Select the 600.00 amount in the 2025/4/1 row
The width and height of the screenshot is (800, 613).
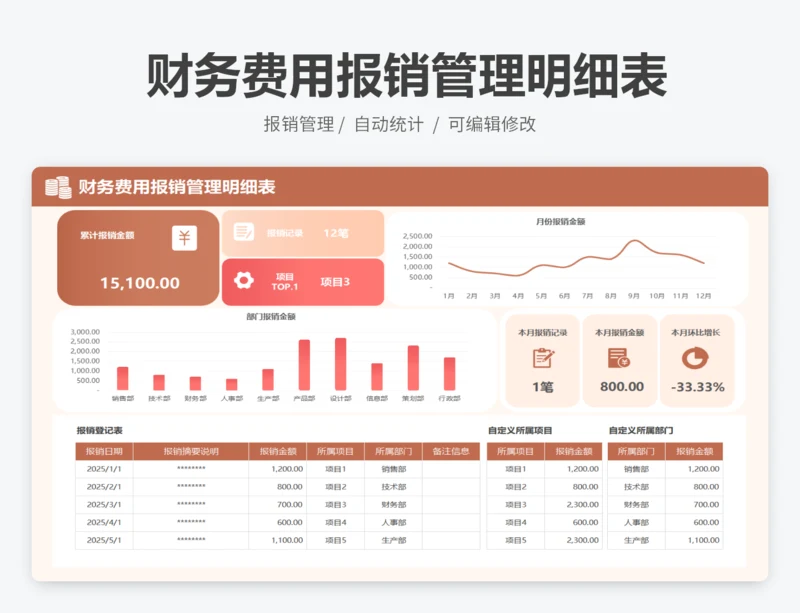click(x=278, y=523)
